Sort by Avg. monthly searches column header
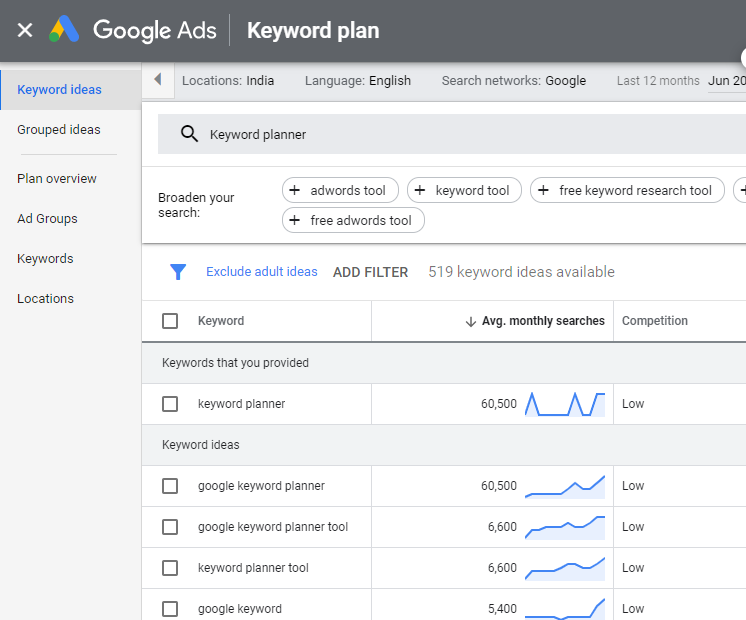 (543, 321)
